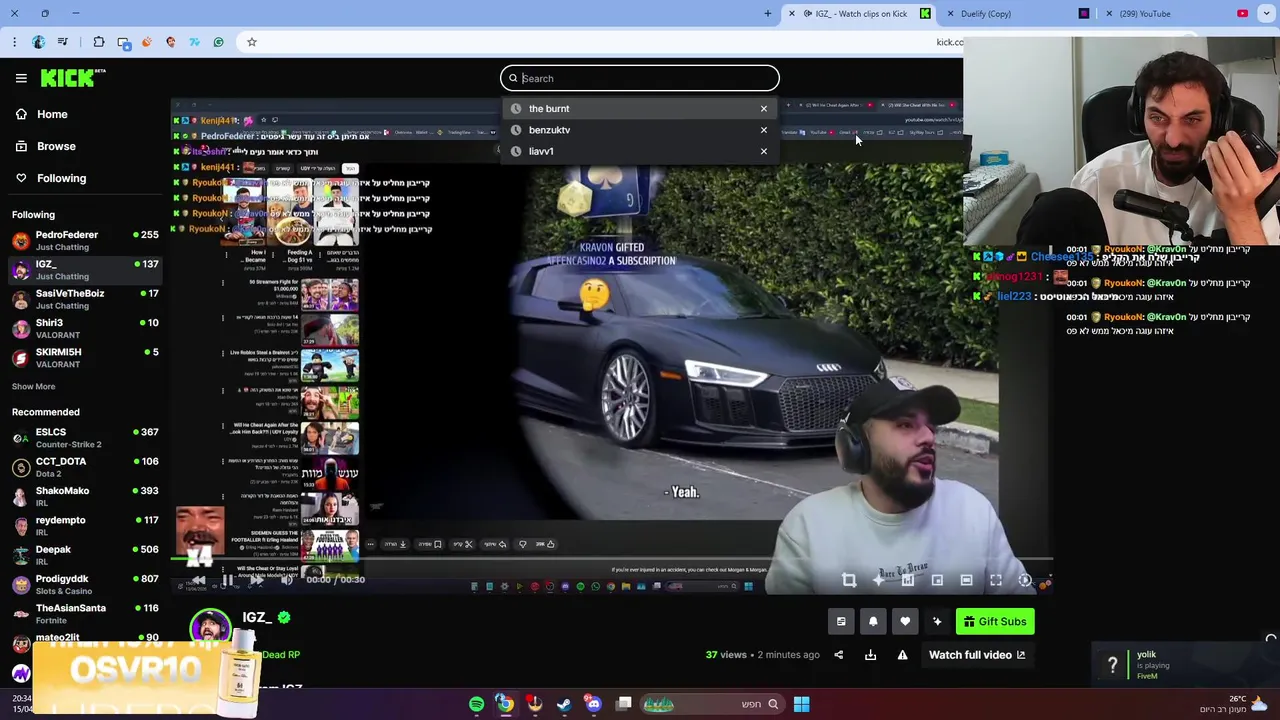Click the card icon button left of the bell
The width and height of the screenshot is (1280, 720).
[x=841, y=622]
